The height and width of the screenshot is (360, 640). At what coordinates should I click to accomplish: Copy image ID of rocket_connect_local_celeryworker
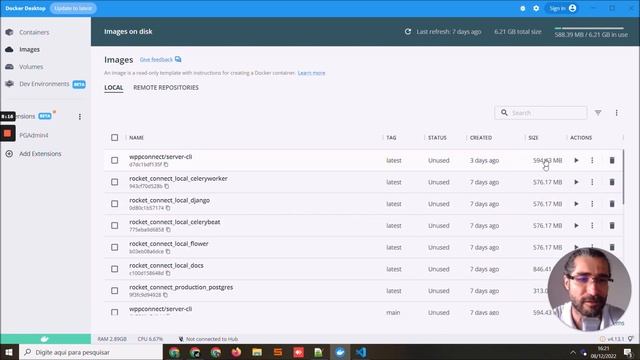167,186
